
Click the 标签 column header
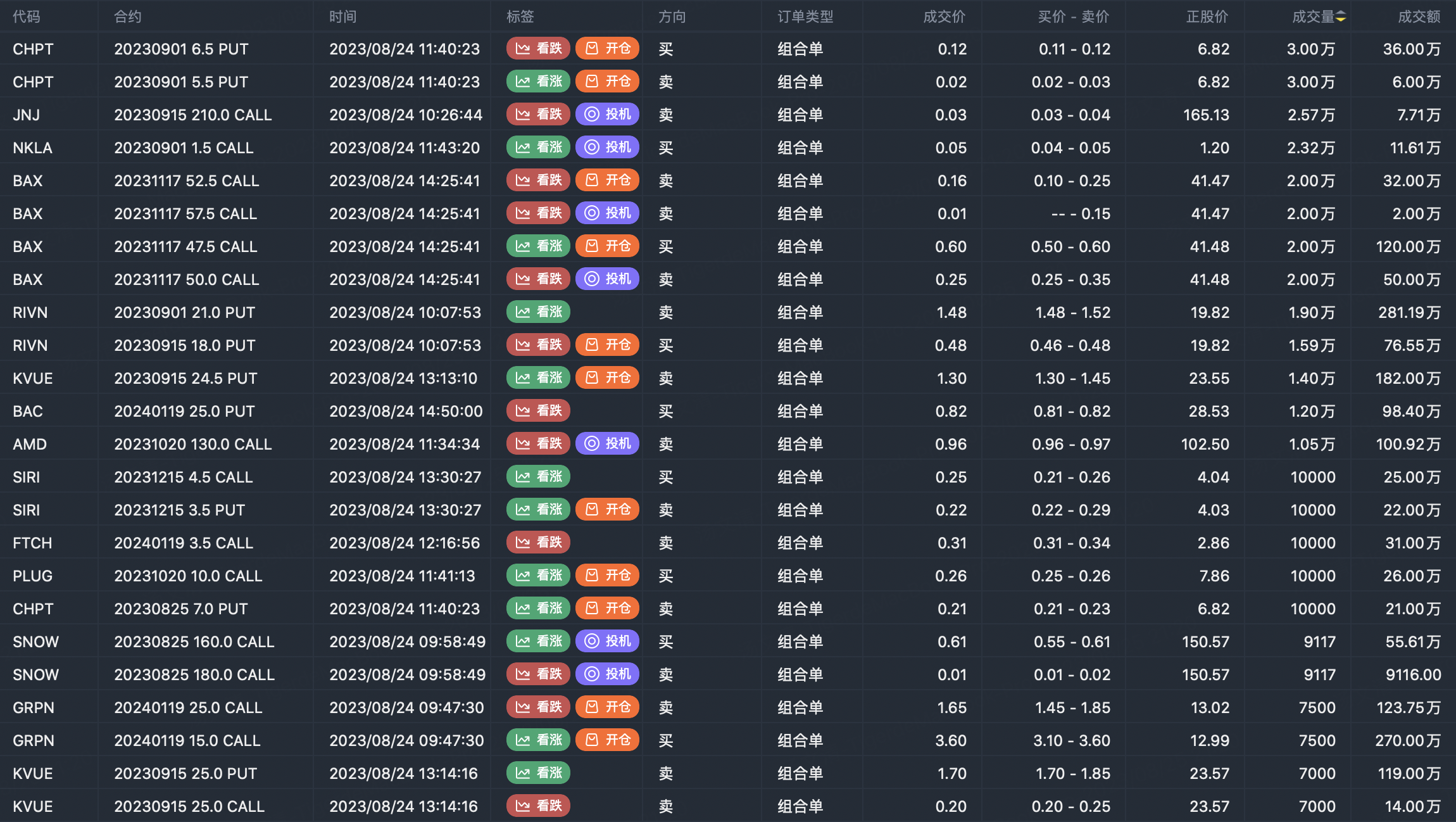point(520,17)
